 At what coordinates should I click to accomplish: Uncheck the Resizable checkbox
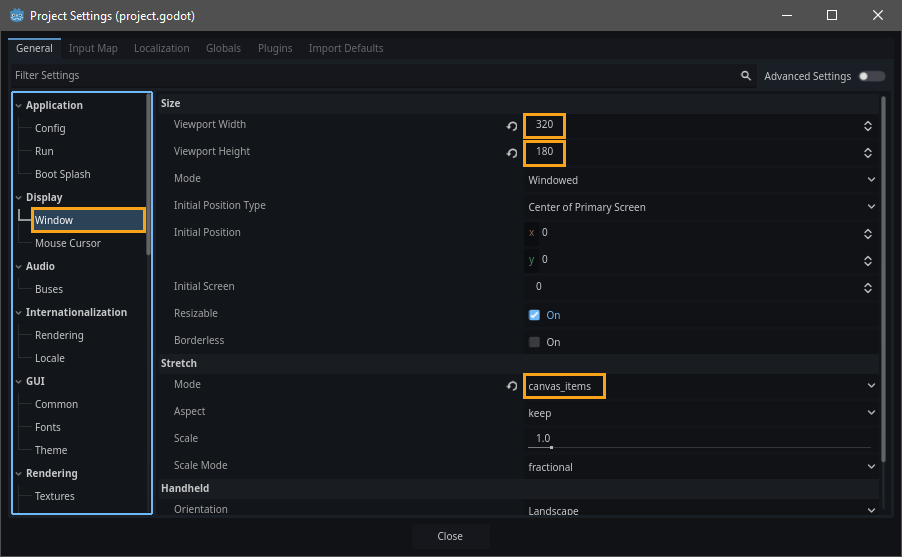point(534,315)
